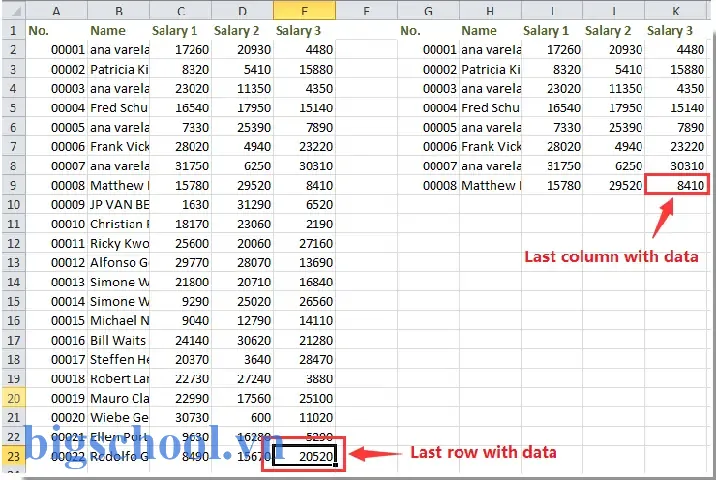Select the highlighted row header 20
The image size is (716, 480).
(x=13, y=398)
